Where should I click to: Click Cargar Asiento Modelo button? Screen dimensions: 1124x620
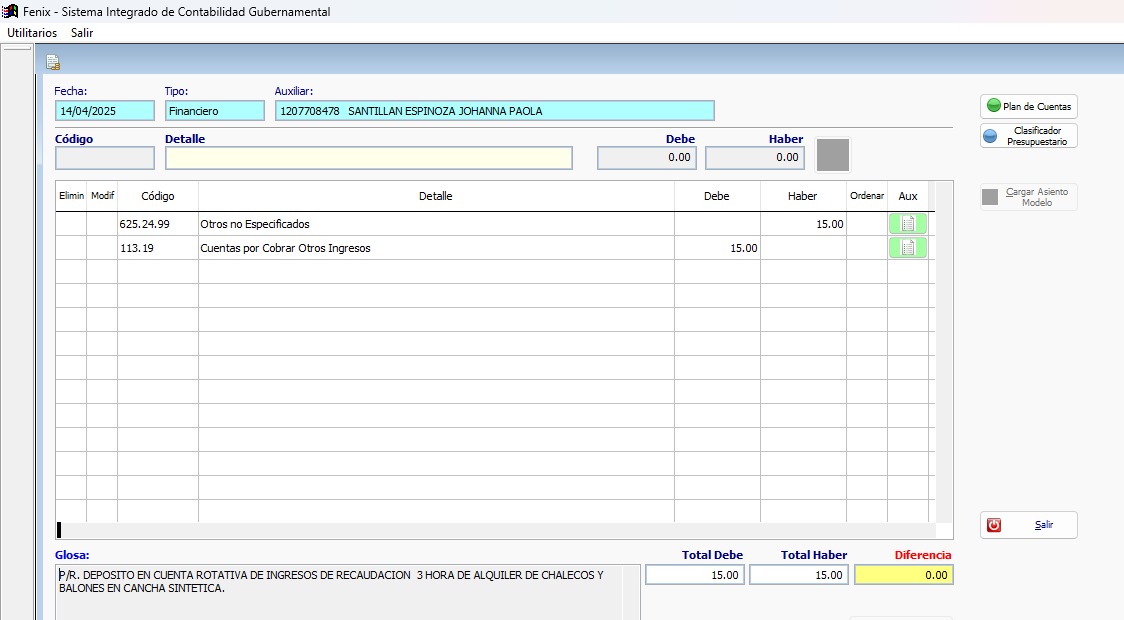[x=1028, y=197]
